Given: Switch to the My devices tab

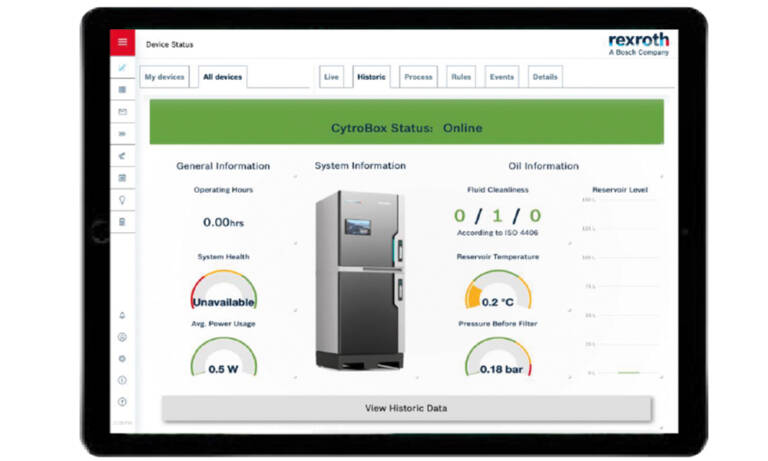Looking at the screenshot, I should point(165,77).
